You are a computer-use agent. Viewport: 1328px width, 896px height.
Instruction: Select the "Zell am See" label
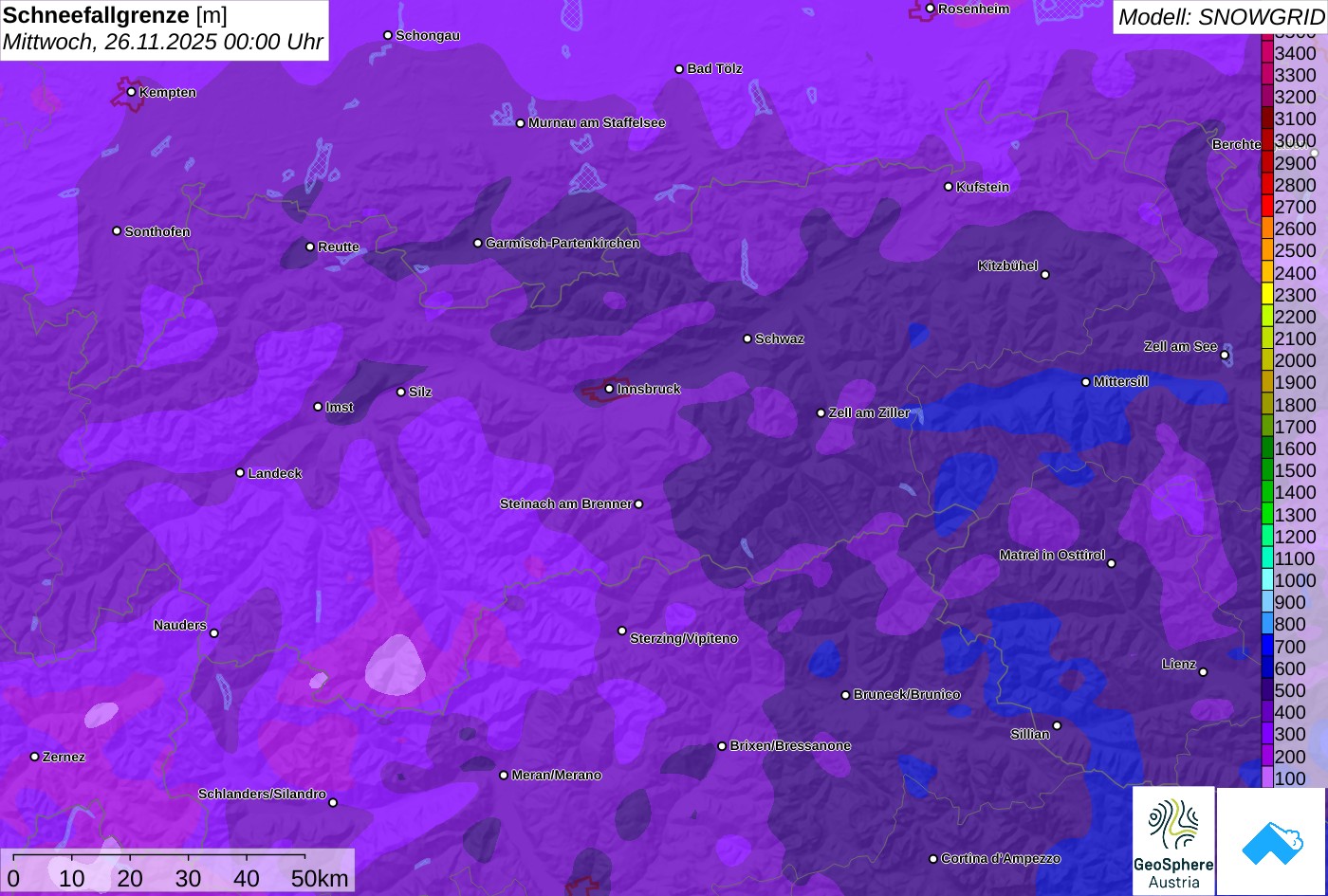(x=1180, y=346)
